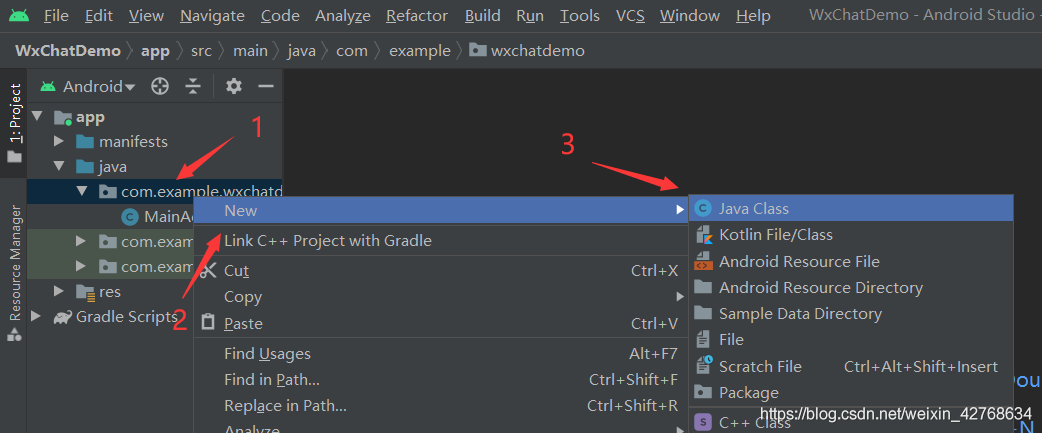The width and height of the screenshot is (1042, 433).
Task: Click the Android Studio logo icon
Action: coord(21,16)
